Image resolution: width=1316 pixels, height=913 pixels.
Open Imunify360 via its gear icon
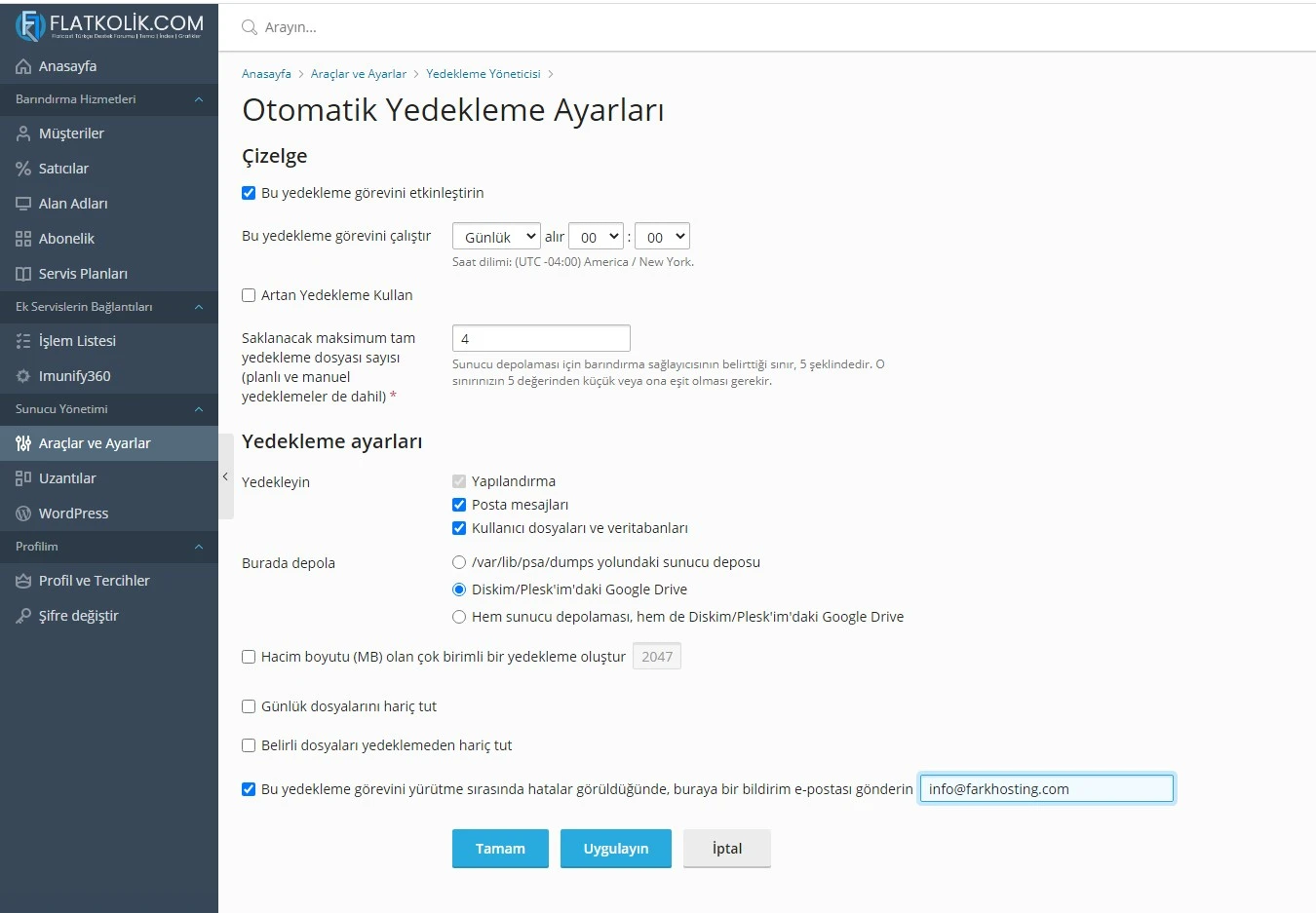pos(22,375)
